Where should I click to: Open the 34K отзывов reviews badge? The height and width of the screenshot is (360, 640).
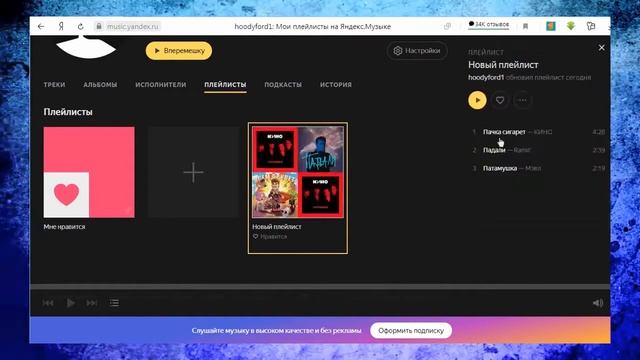pyautogui.click(x=489, y=24)
